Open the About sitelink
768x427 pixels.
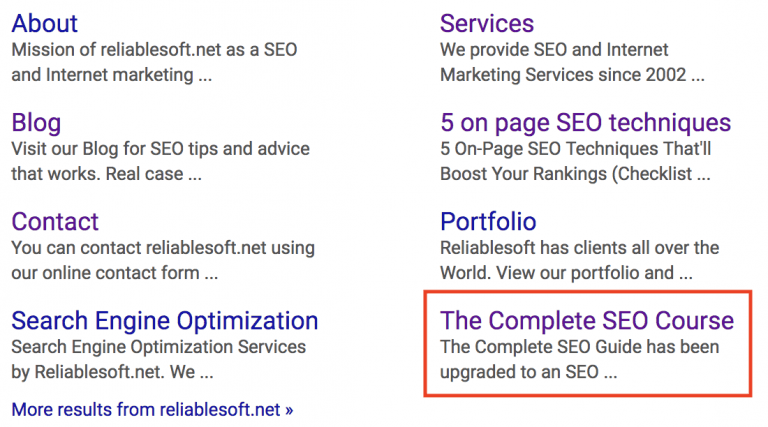click(x=44, y=23)
